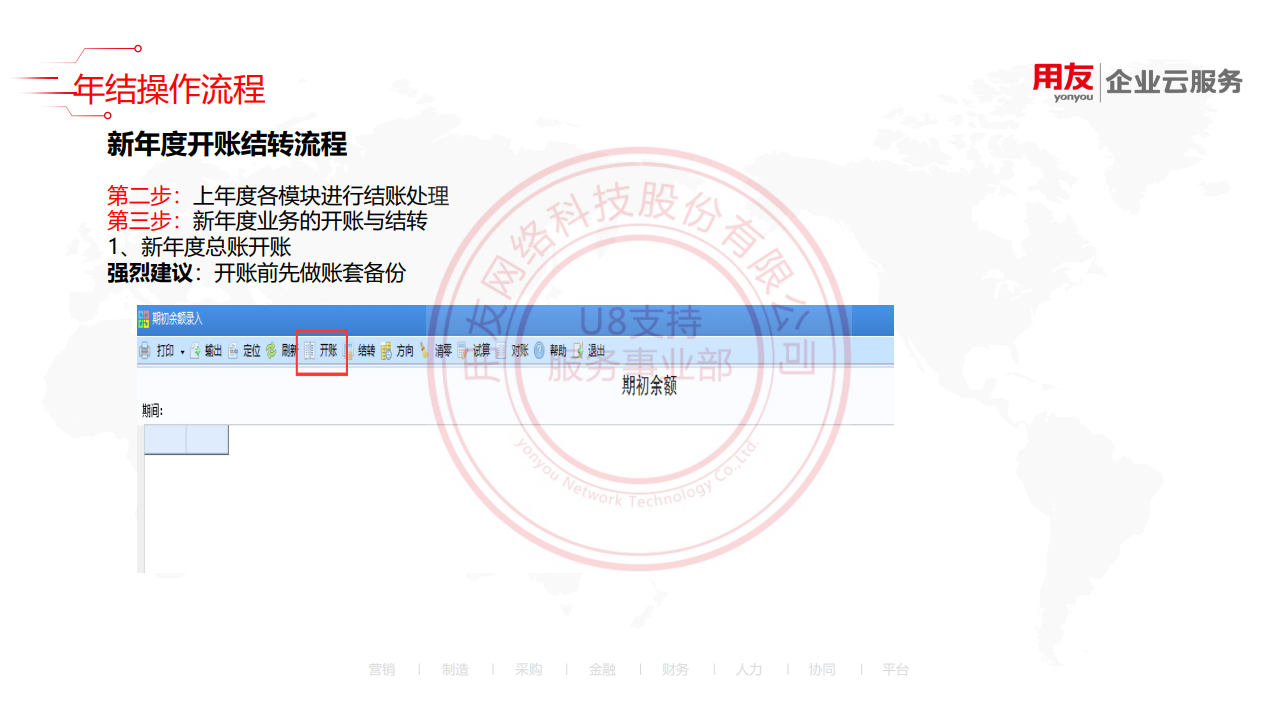Screen dimensions: 1279x718
Task: Click the 刷新 (refresh) toolbar button
Action: pos(282,351)
